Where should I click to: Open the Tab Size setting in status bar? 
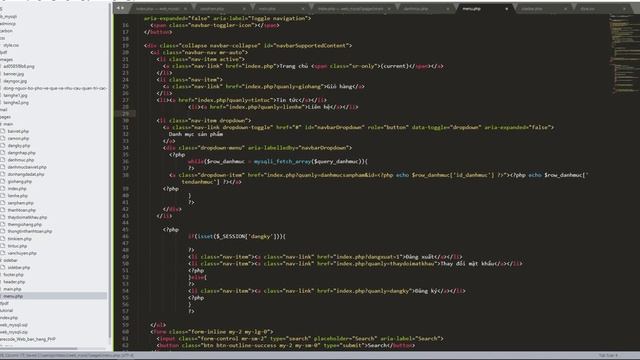click(608, 356)
